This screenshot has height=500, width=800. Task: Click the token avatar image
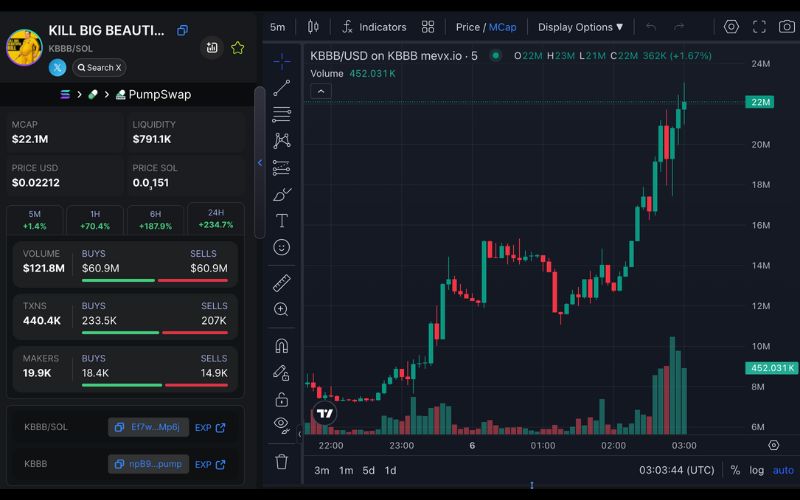tap(24, 47)
